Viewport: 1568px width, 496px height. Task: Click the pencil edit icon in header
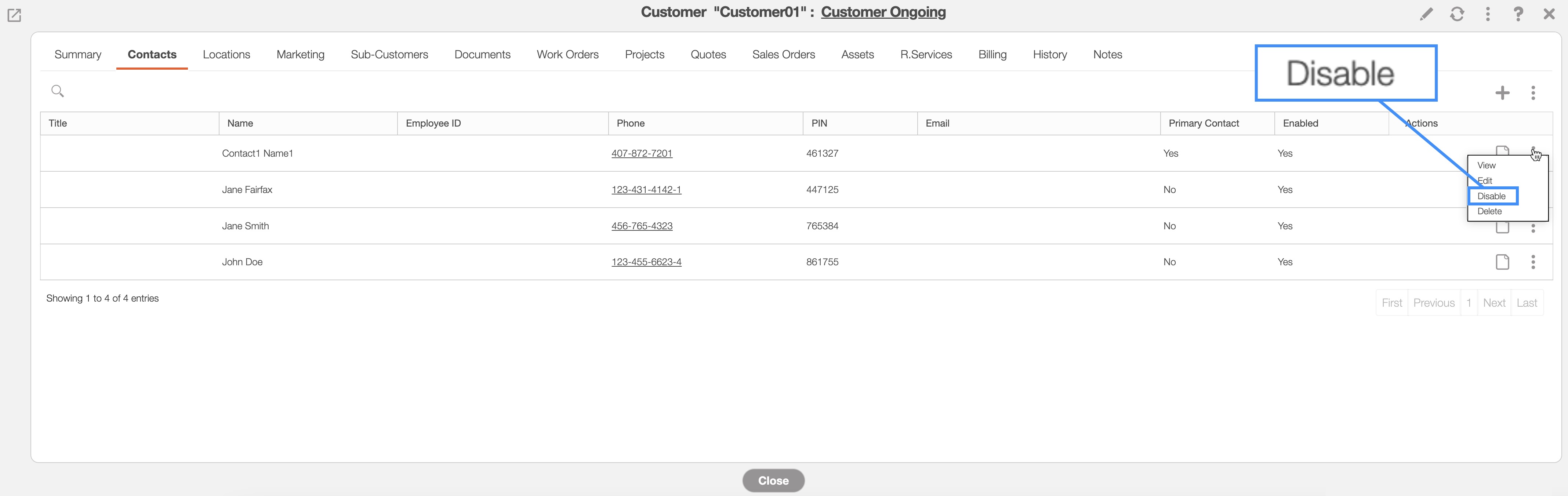pyautogui.click(x=1426, y=14)
